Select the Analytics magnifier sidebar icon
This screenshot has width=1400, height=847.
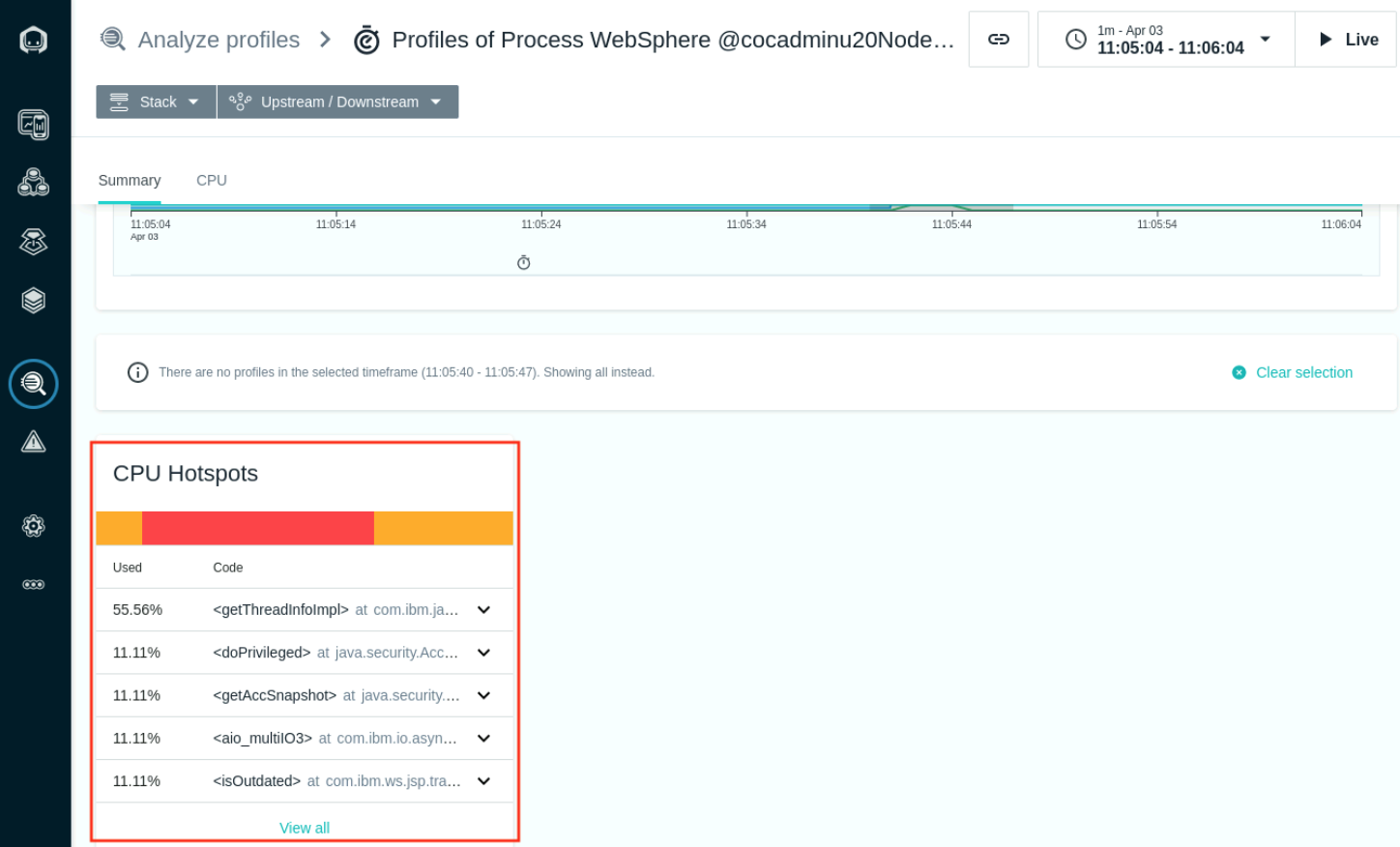click(x=34, y=384)
